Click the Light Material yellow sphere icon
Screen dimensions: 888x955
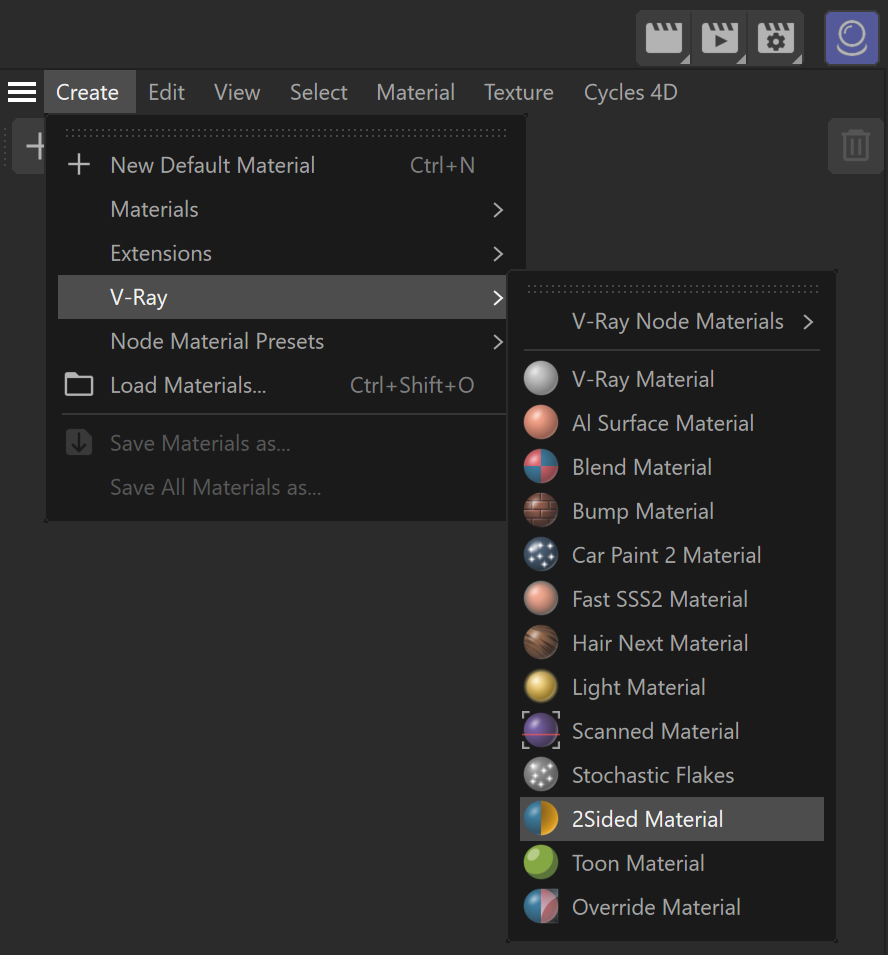click(541, 686)
